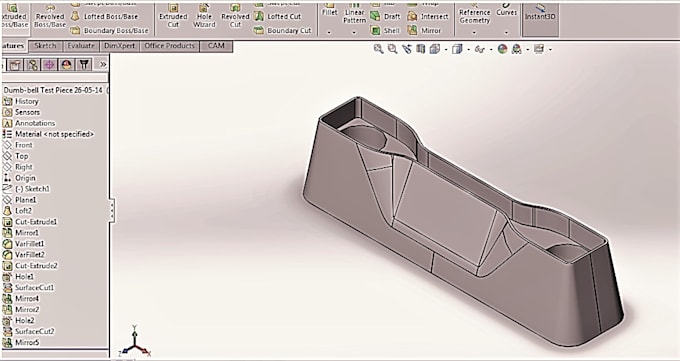This screenshot has height=361, width=680.
Task: Apply the Draft feature
Action: point(385,16)
